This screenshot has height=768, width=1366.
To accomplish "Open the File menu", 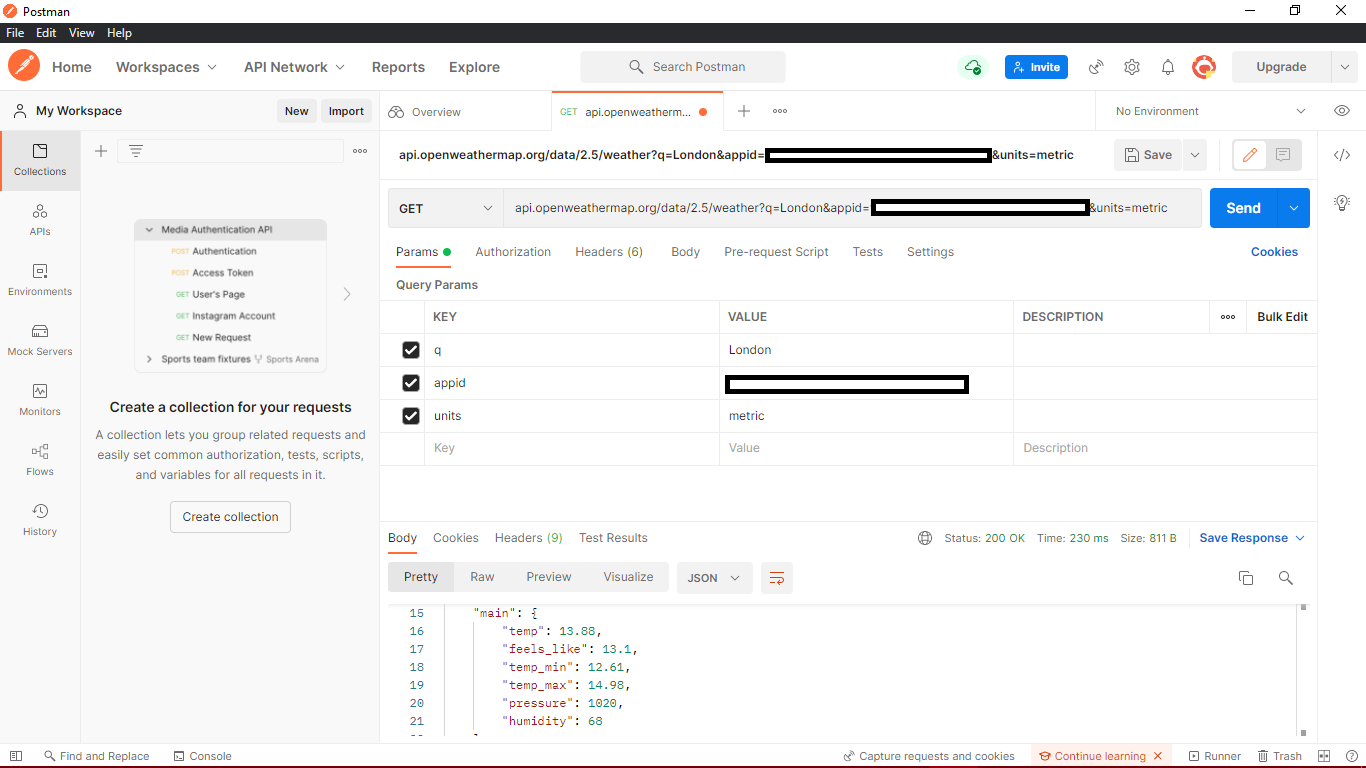I will [x=15, y=33].
